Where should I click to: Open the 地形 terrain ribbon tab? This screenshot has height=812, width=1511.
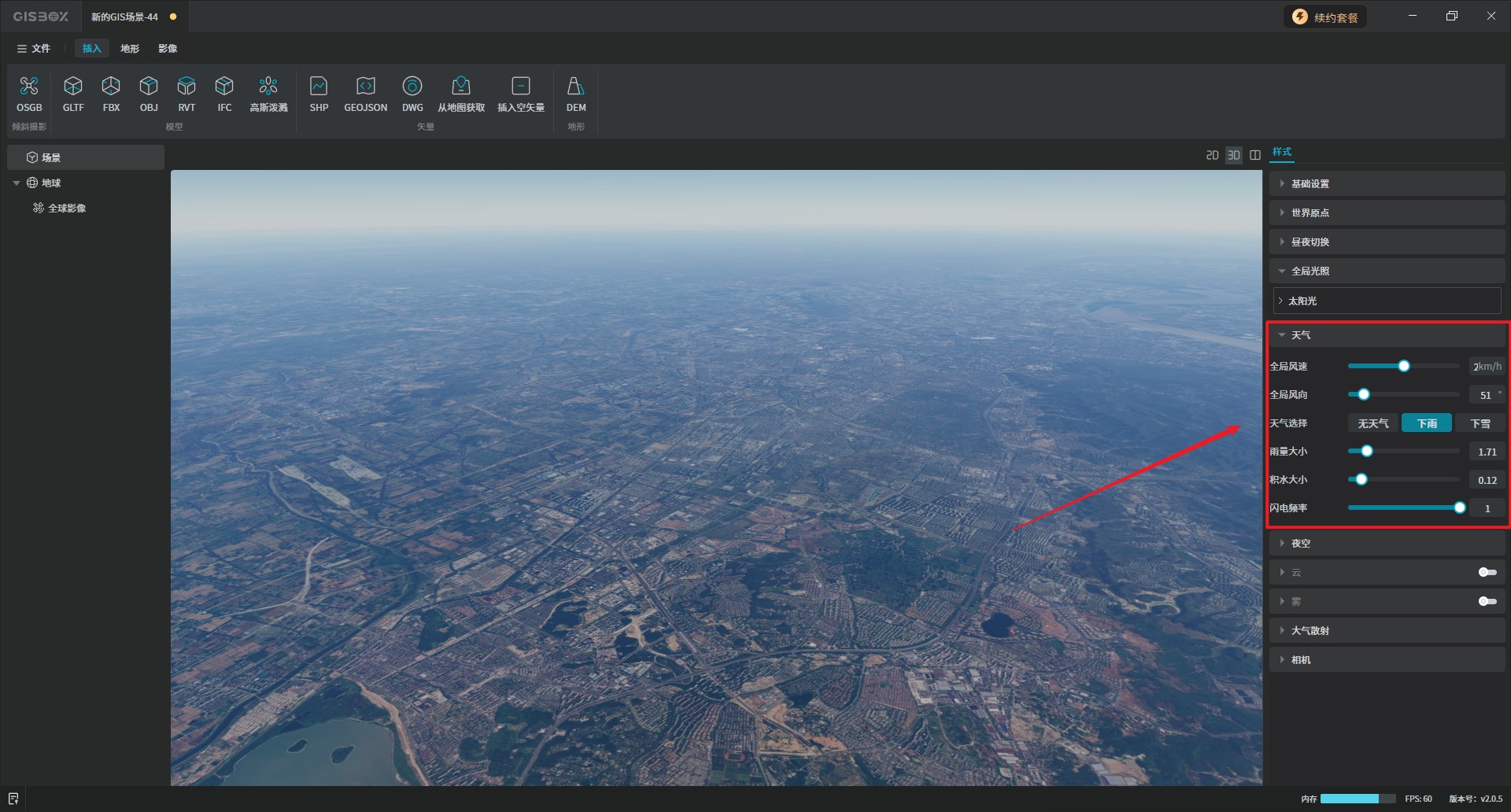pyautogui.click(x=130, y=49)
